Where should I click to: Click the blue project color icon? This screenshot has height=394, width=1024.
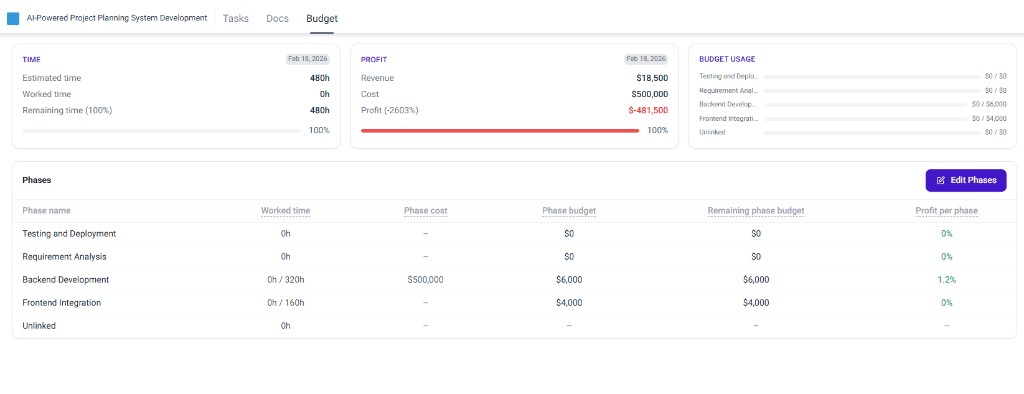(x=13, y=18)
